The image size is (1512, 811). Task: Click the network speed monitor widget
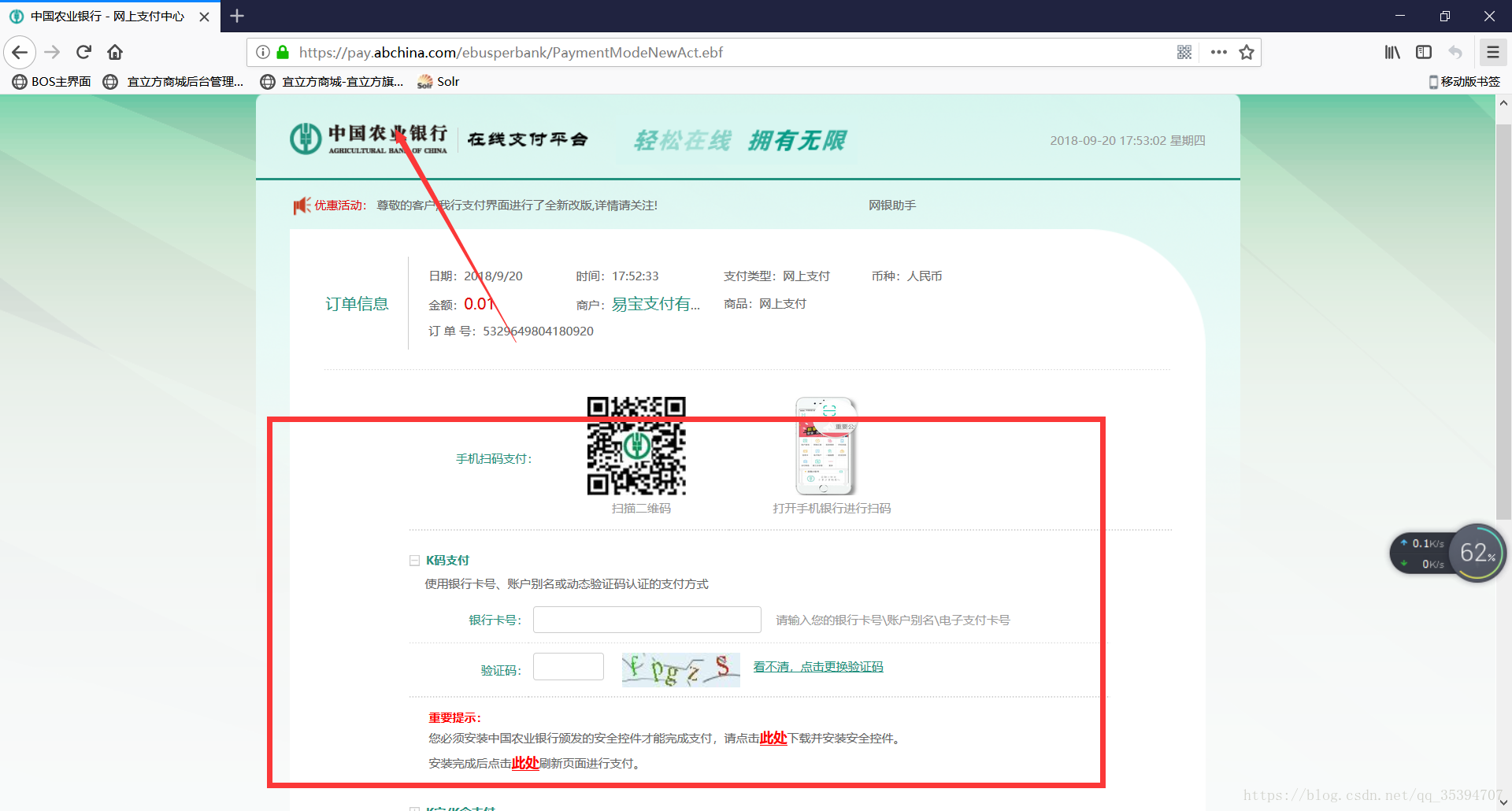coord(1421,554)
